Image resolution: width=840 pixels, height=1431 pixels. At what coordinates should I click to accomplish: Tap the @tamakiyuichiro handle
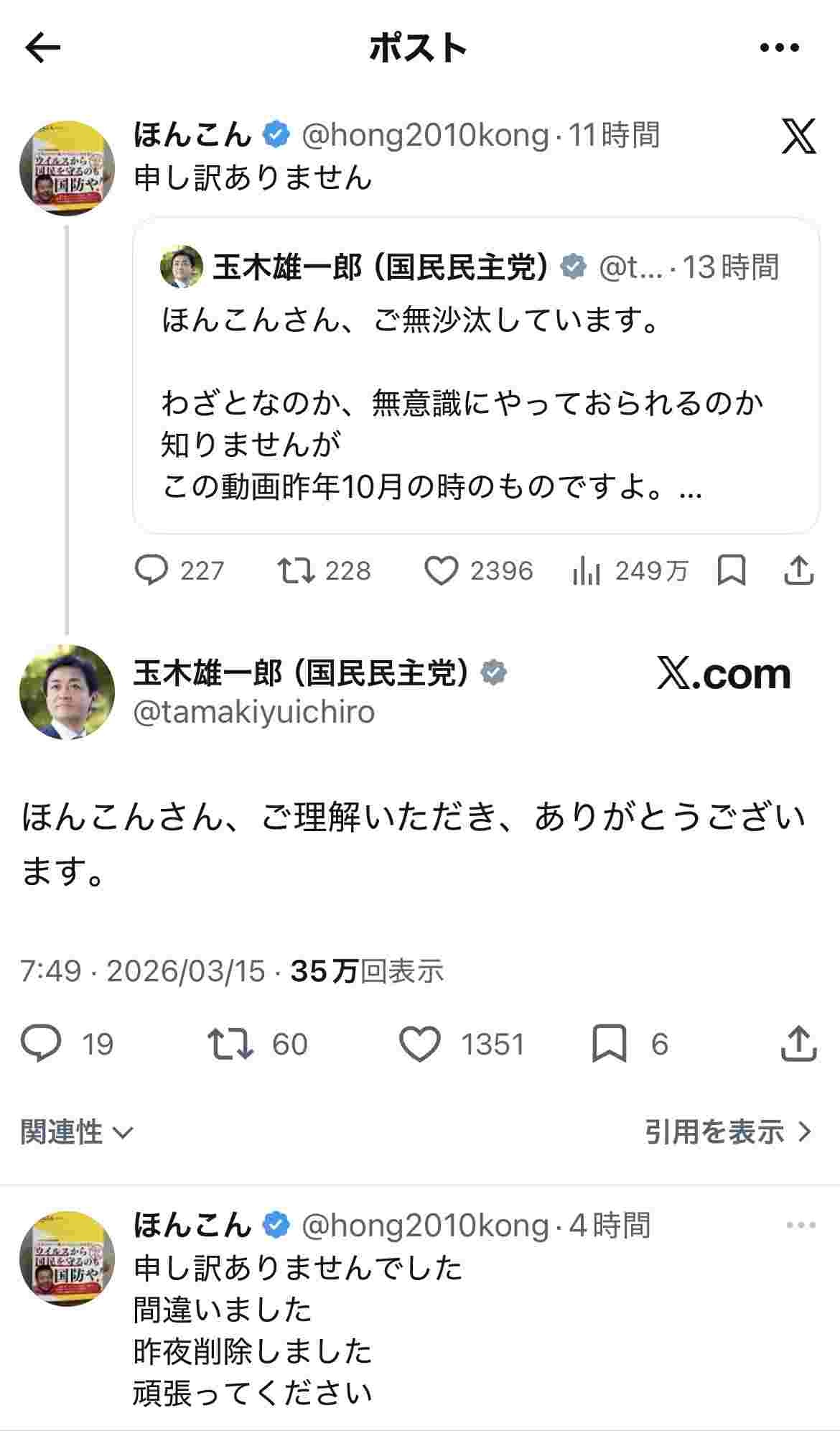[x=254, y=712]
